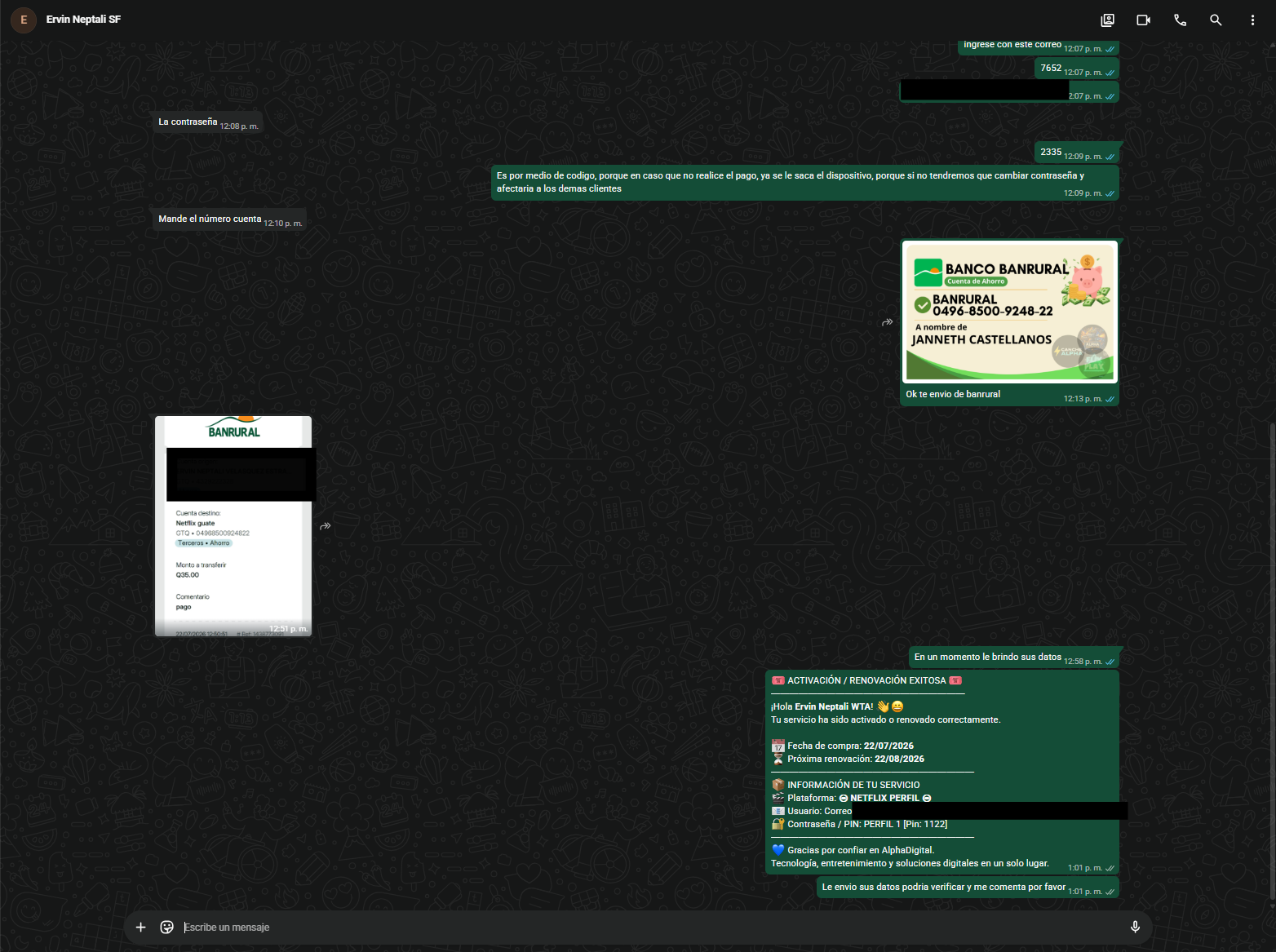Click the plus attach icon
The image size is (1276, 952).
point(140,927)
